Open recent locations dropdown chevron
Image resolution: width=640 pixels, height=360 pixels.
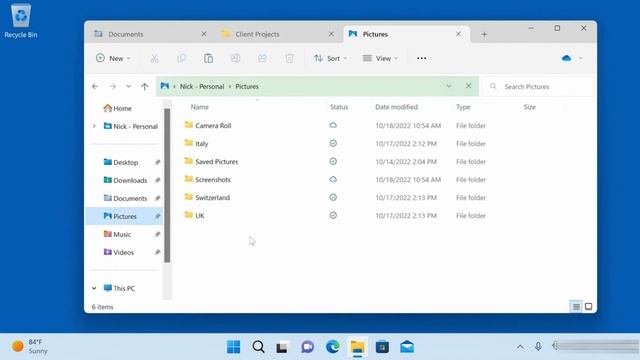(x=129, y=87)
